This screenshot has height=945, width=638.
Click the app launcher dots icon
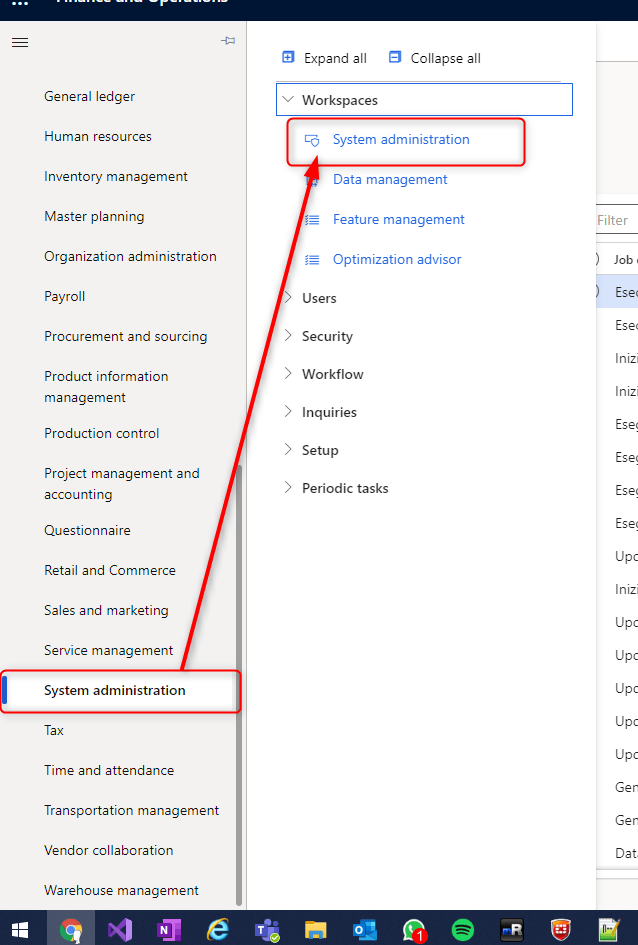pos(19,3)
